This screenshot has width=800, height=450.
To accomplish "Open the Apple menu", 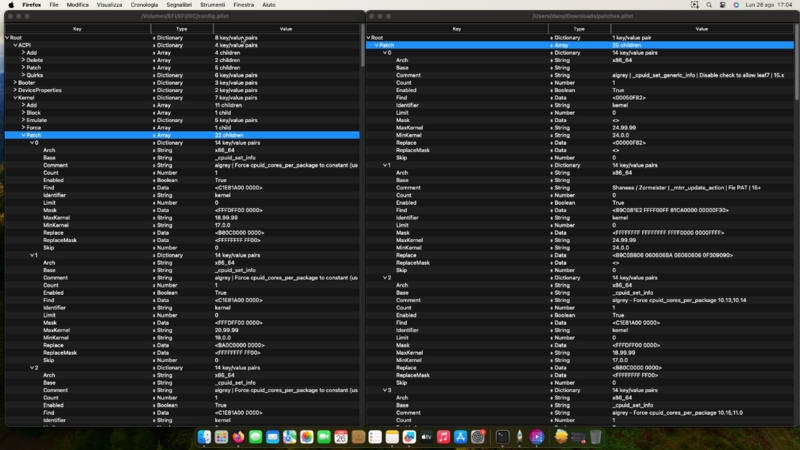I will (x=10, y=5).
